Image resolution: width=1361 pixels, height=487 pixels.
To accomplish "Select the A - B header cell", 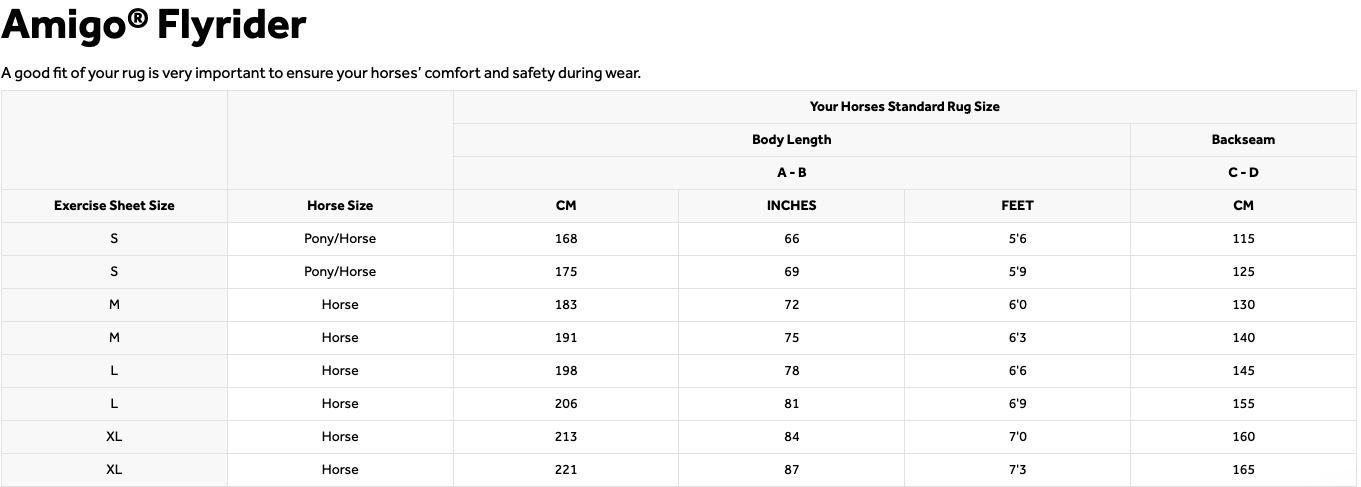I will [791, 173].
